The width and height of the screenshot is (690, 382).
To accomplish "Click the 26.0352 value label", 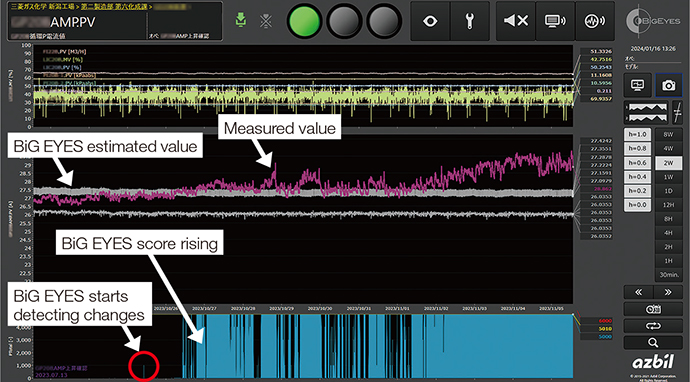I will pos(596,236).
